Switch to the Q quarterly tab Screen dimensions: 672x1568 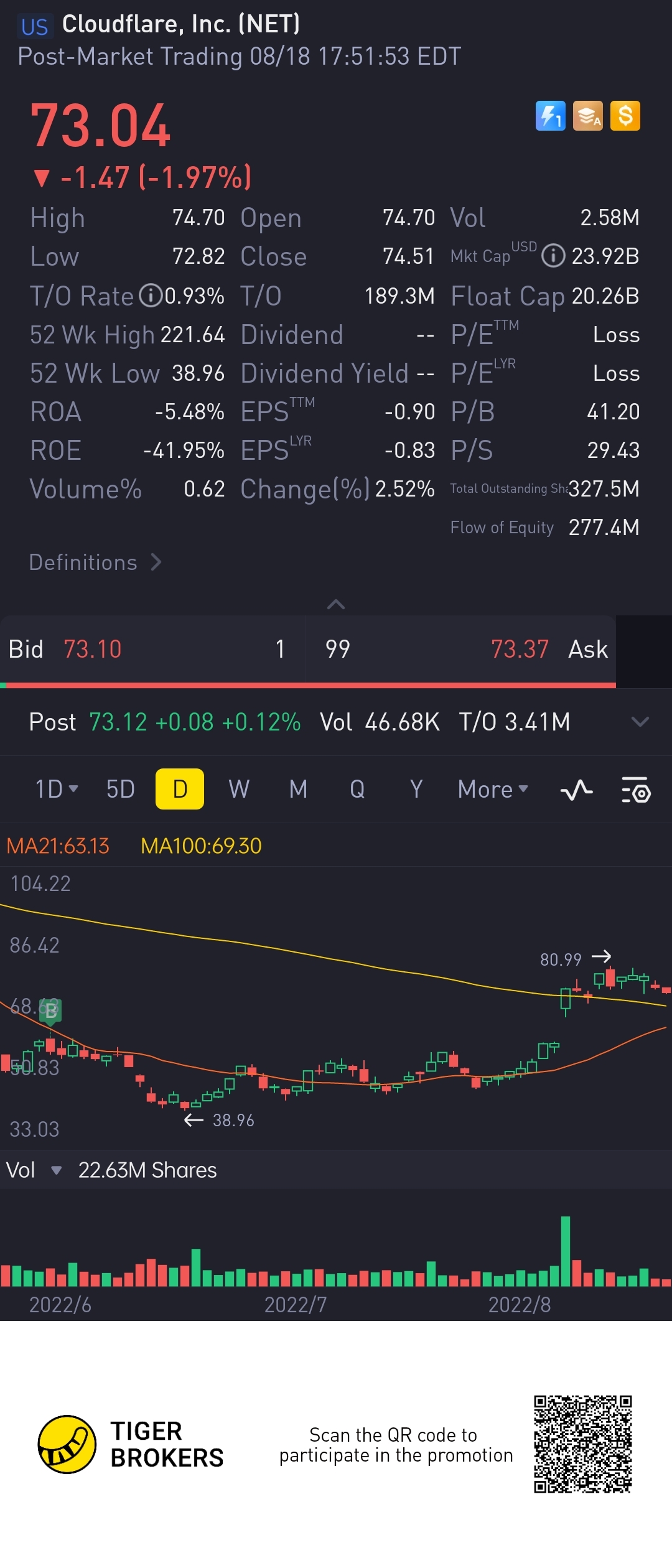pos(357,789)
